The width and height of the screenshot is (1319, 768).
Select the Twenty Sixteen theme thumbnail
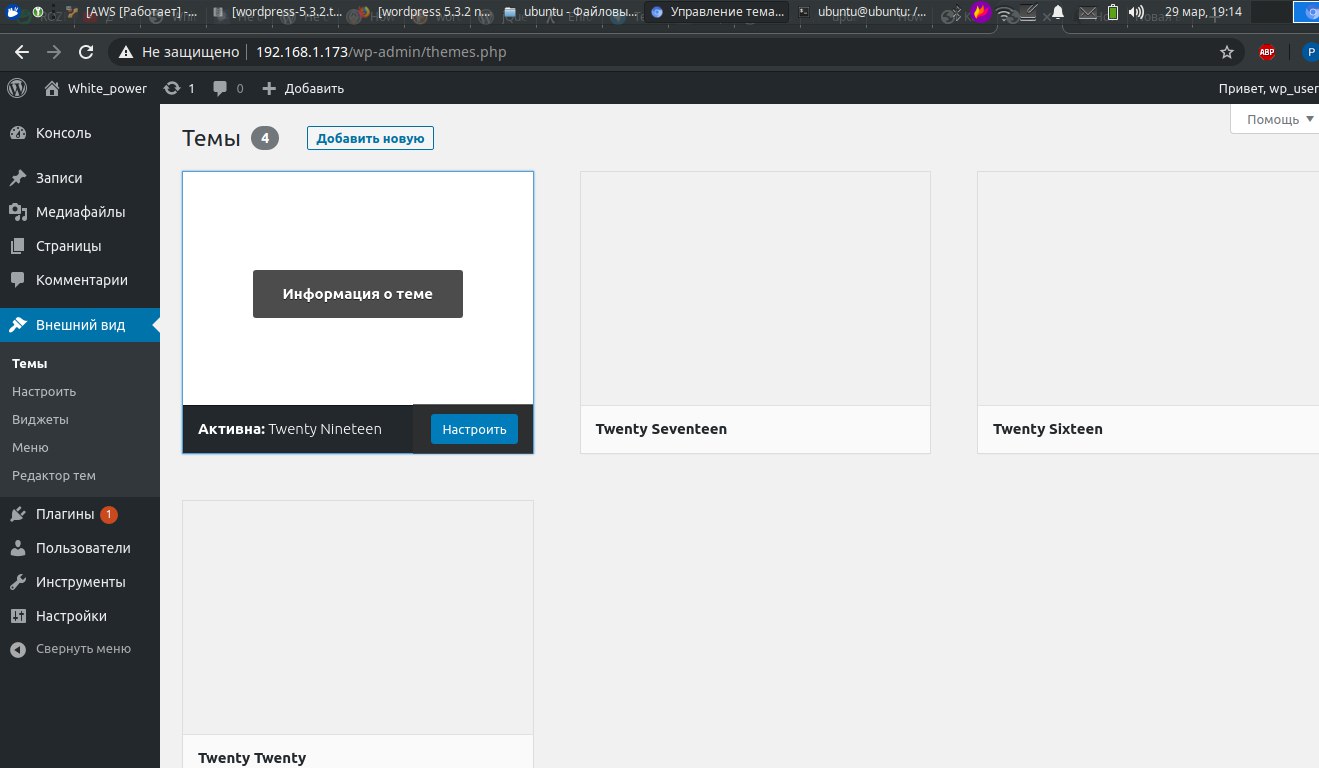click(x=1148, y=288)
